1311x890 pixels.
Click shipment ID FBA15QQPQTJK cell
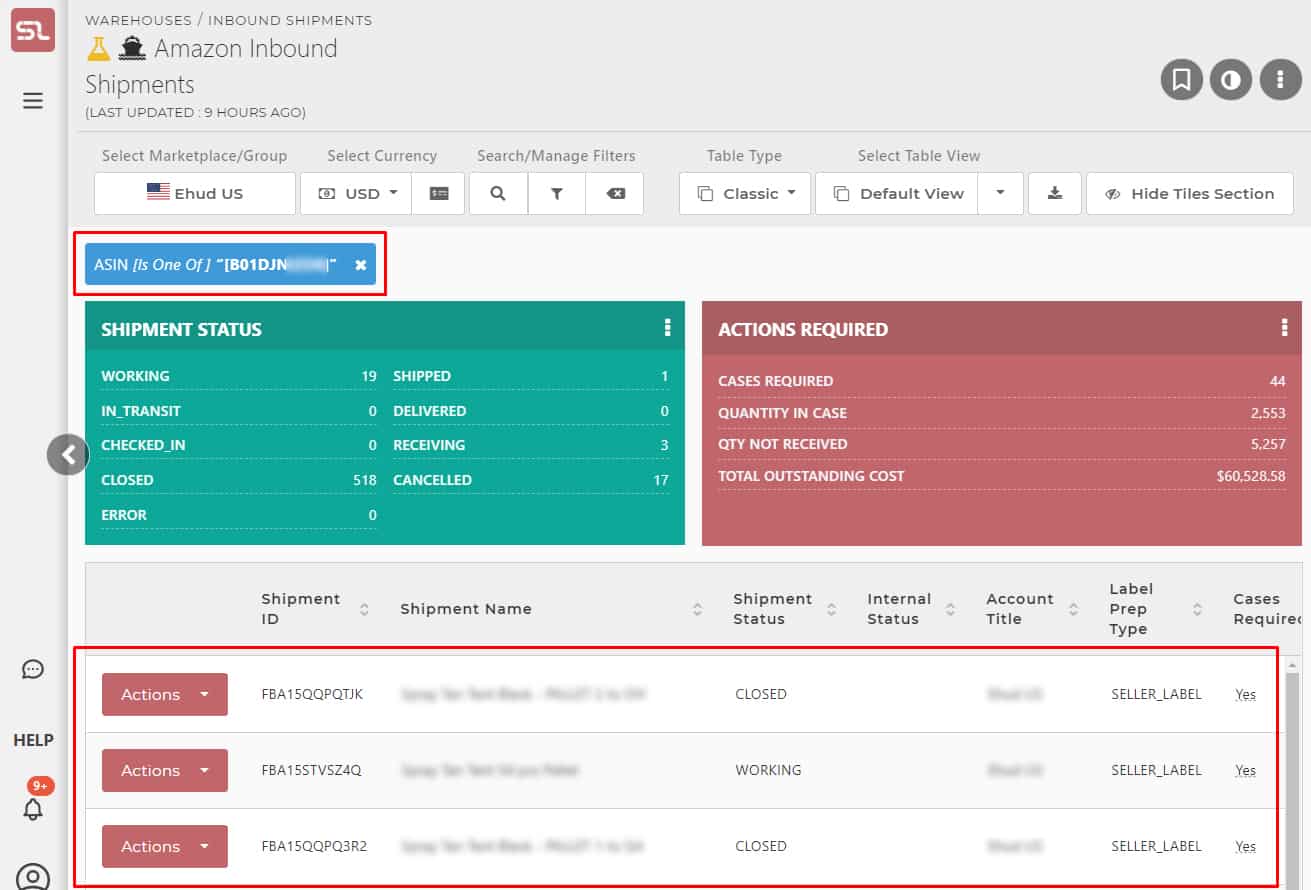312,694
